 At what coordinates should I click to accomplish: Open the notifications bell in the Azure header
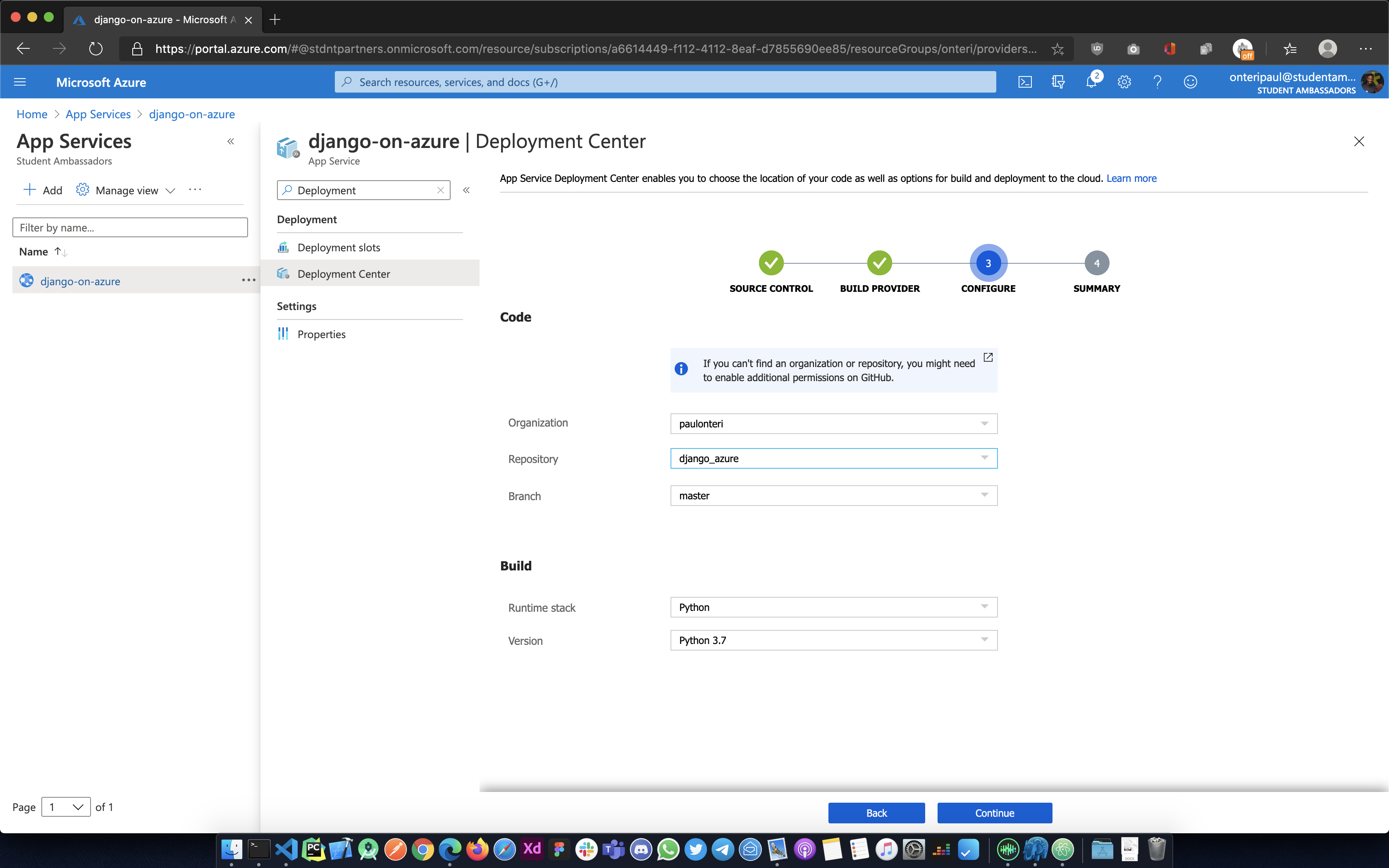[1091, 81]
